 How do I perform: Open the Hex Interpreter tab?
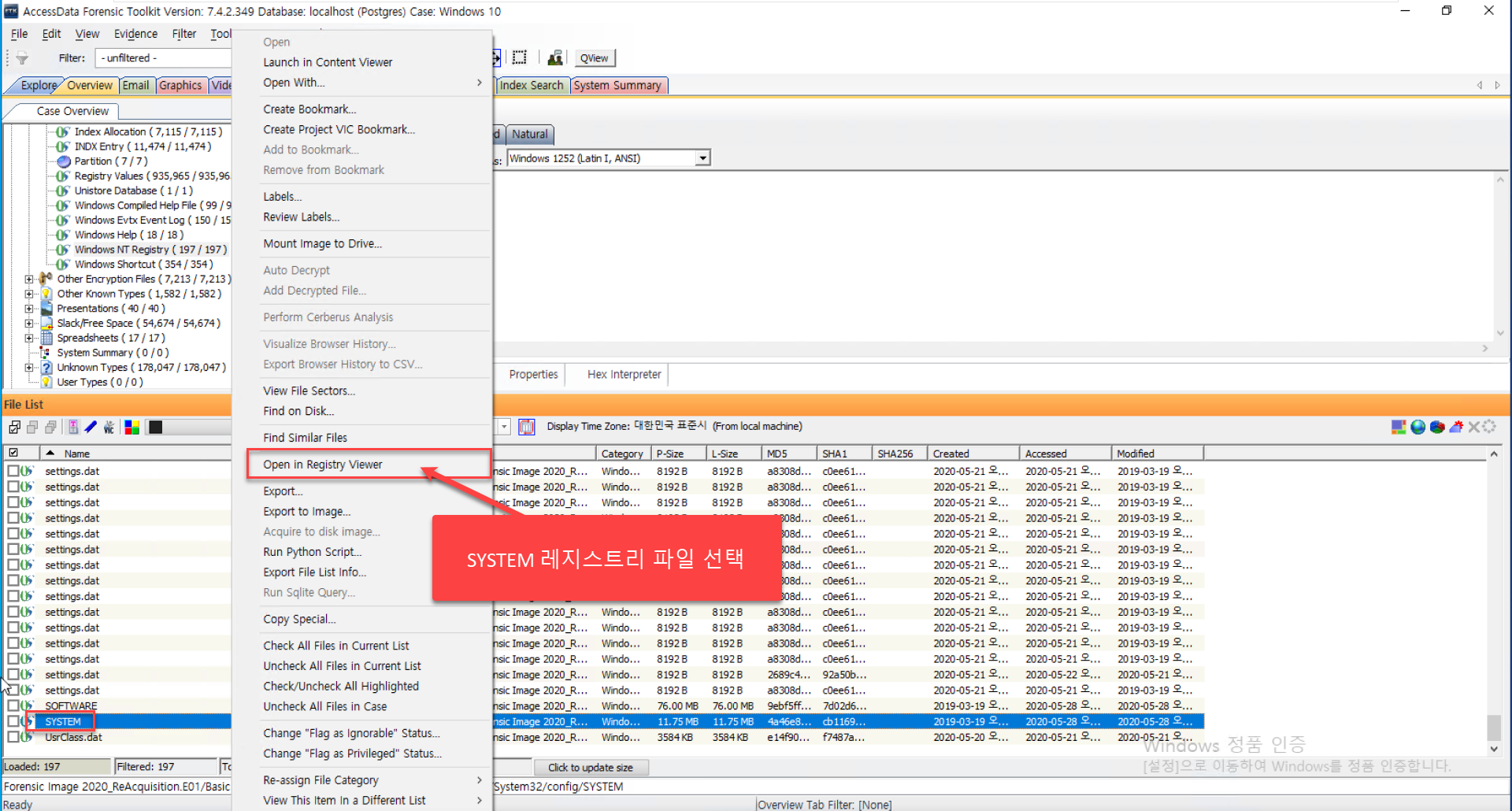[624, 375]
